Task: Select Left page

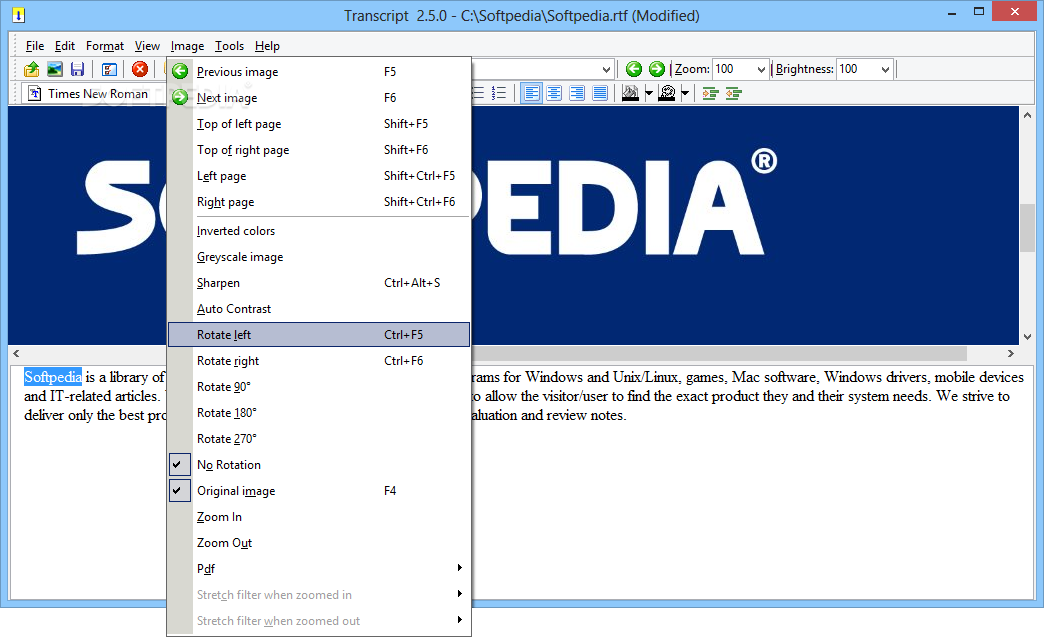Action: (319, 176)
